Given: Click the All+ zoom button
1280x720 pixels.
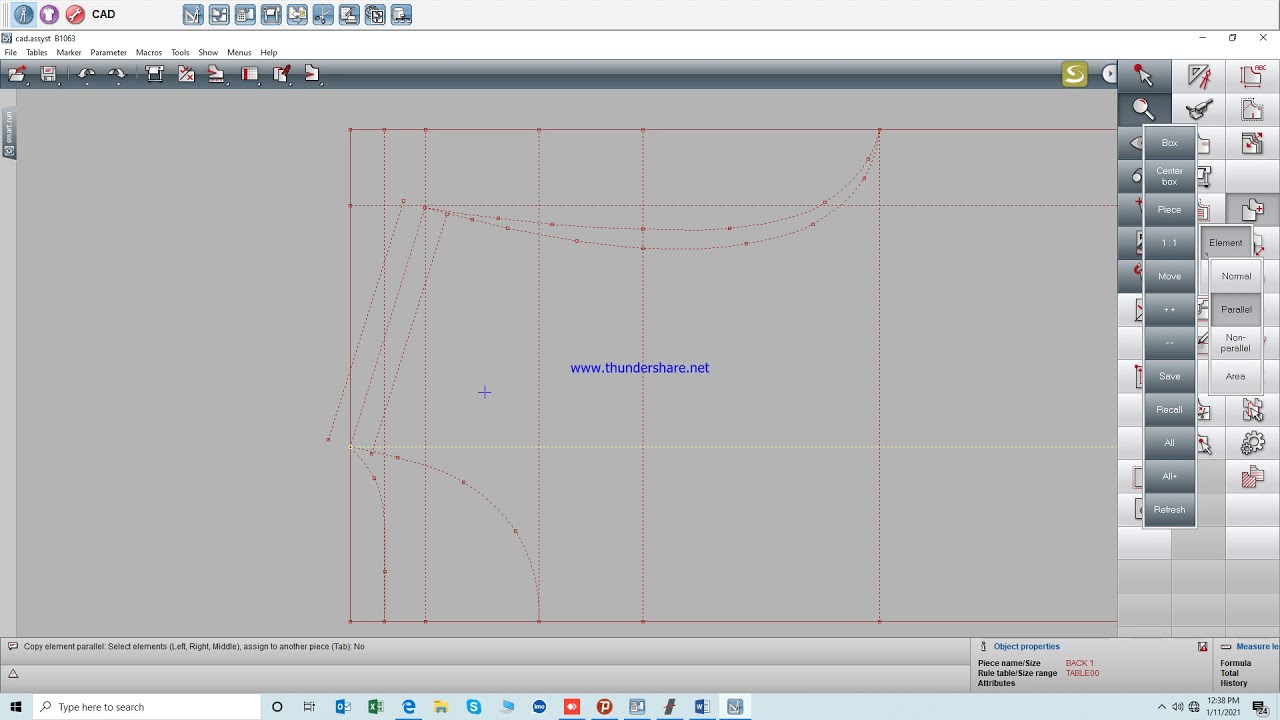Looking at the screenshot, I should click(1169, 476).
